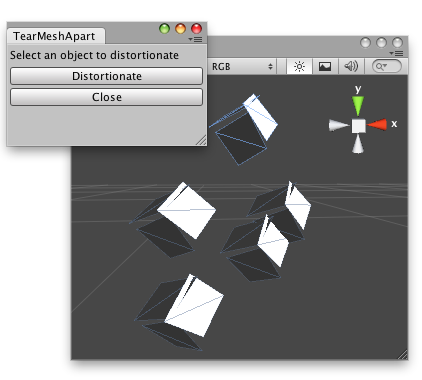The width and height of the screenshot is (422, 380).
Task: Click the left gray gizmo cone
Action: coord(339,126)
